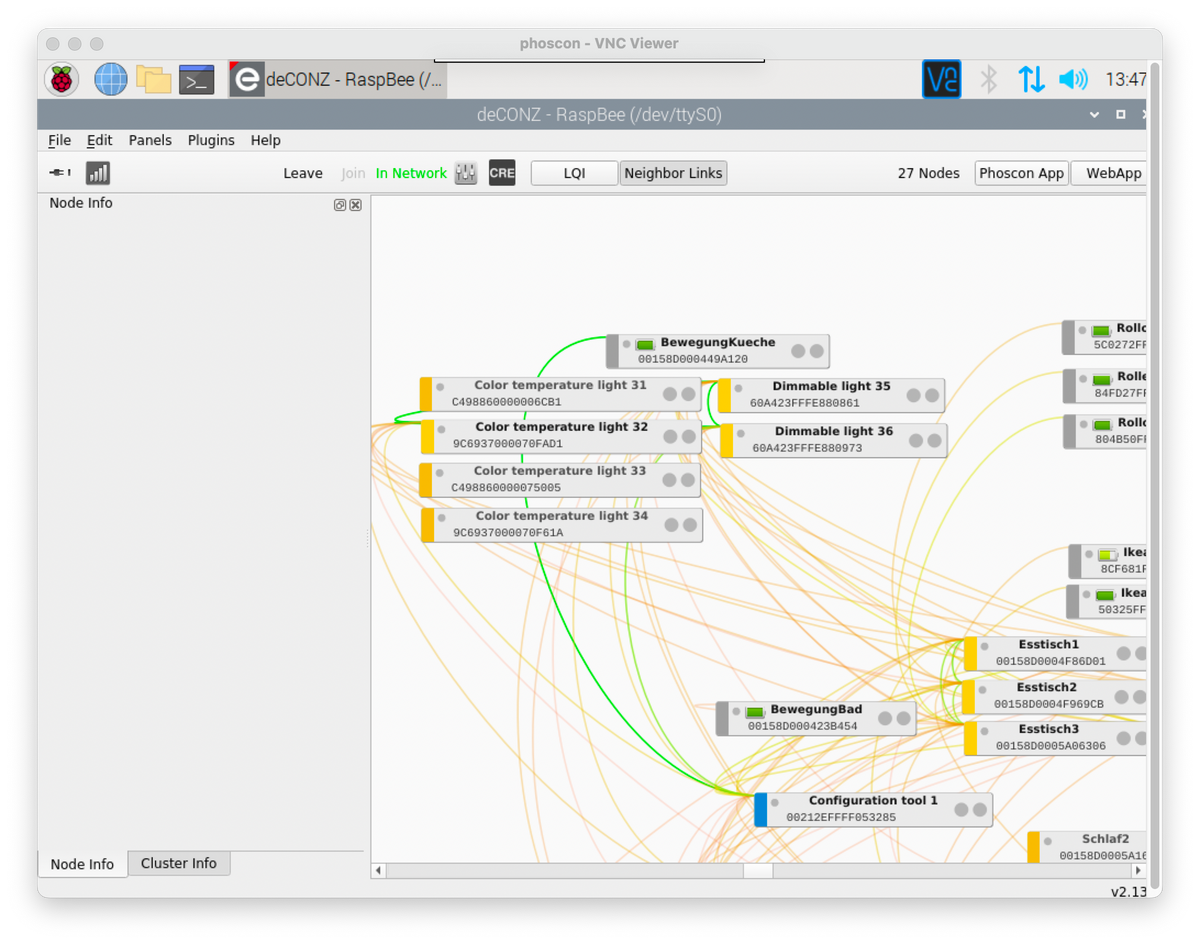Click BewegungKueche battery icon
Viewport: 1200px width, 944px height.
(645, 345)
